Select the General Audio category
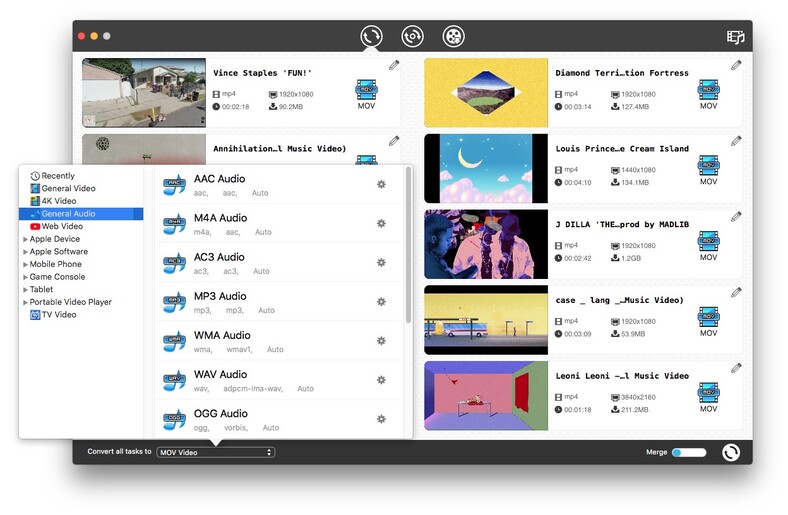This screenshot has width=788, height=515. tap(81, 214)
